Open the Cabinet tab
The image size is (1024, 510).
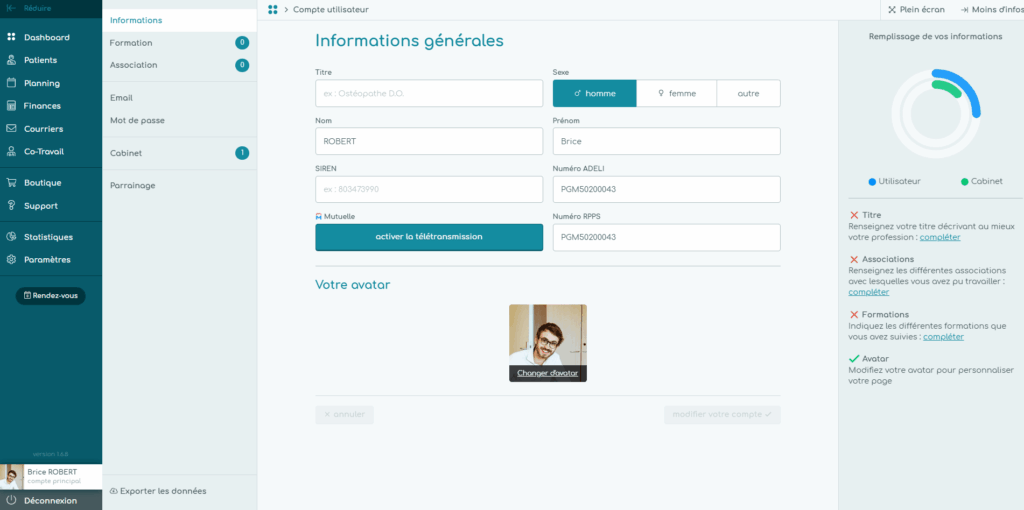pyautogui.click(x=126, y=153)
